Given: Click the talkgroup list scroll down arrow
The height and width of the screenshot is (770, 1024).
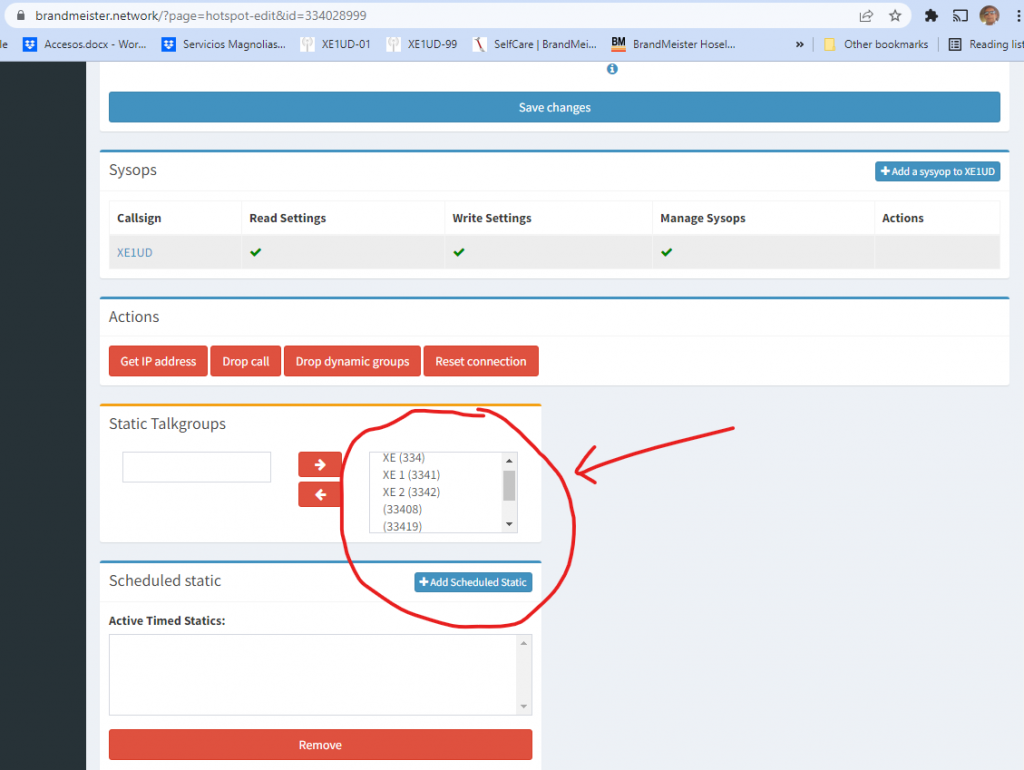Looking at the screenshot, I should [509, 524].
